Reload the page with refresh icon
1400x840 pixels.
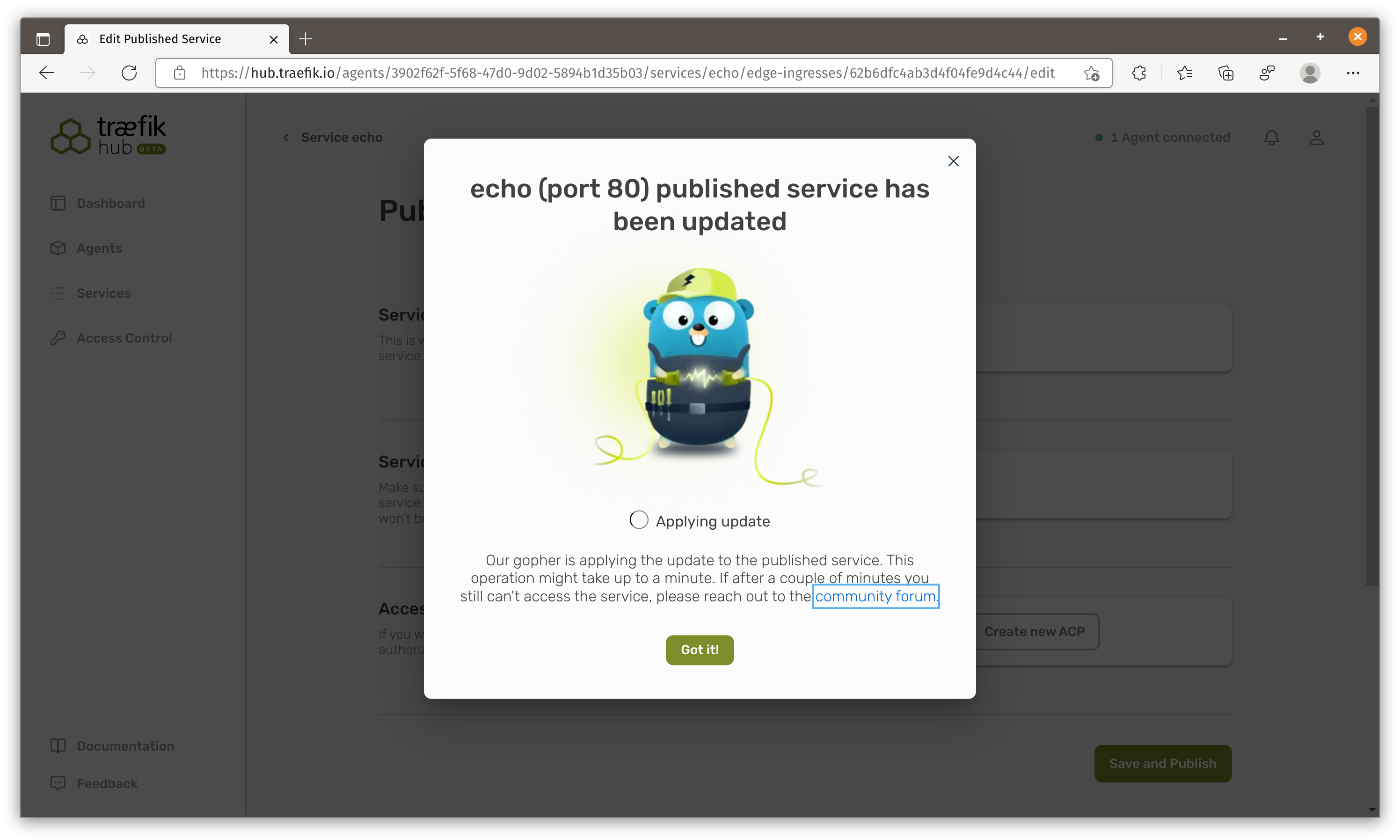[129, 73]
